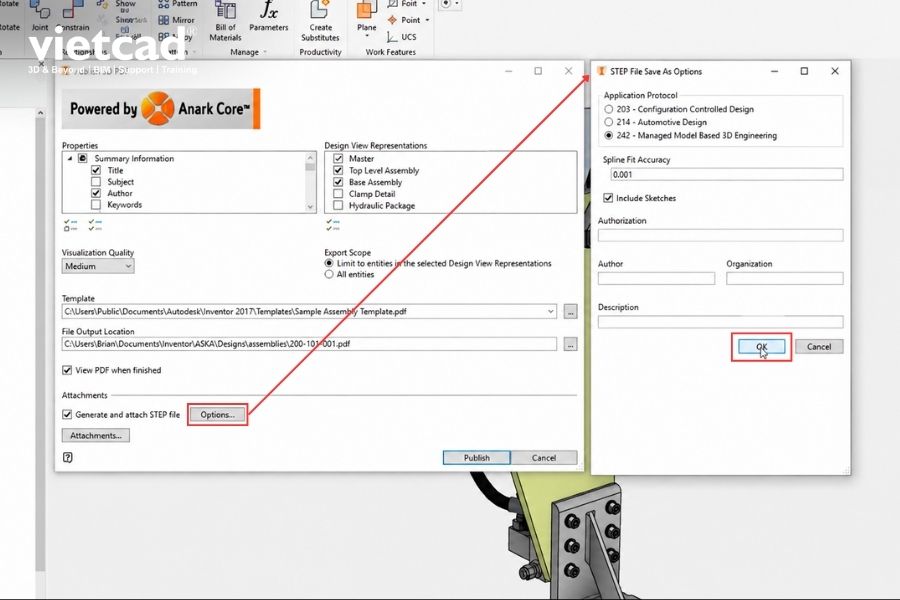Toggle Top Level Assembly checkbox
Viewport: 900px width, 600px height.
(x=338, y=171)
